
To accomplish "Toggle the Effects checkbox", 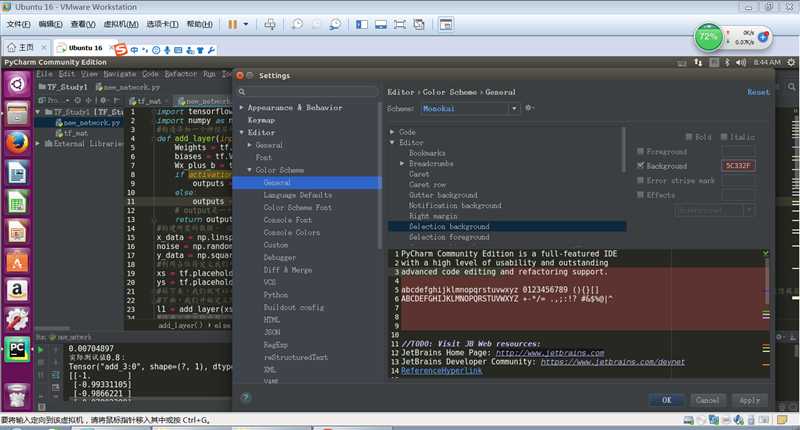I will (640, 195).
